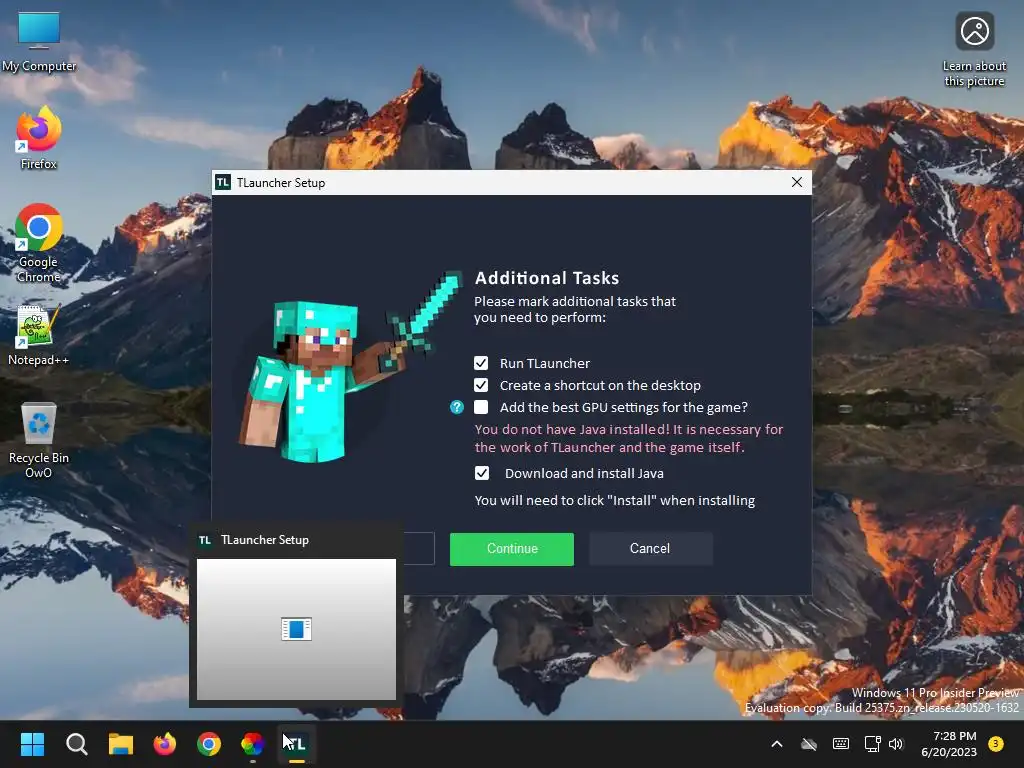This screenshot has width=1024, height=768.
Task: Uncheck the Run TLauncher checkbox
Action: [x=481, y=363]
